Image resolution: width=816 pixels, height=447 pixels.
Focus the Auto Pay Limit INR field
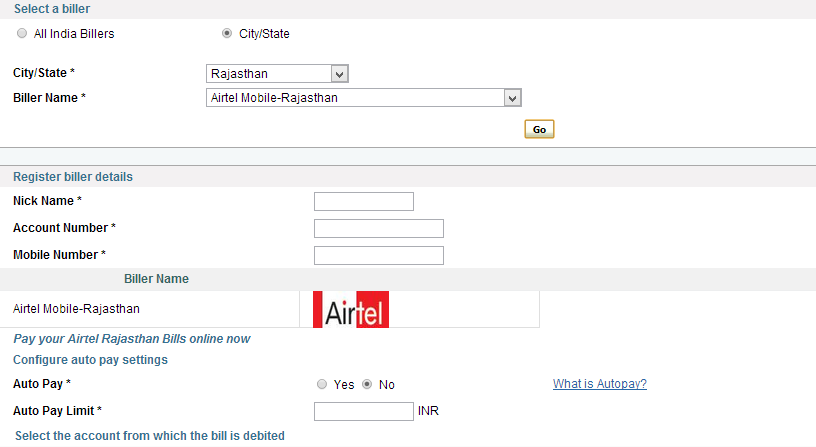point(363,412)
